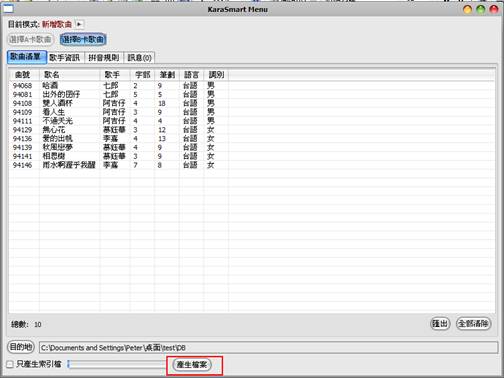Click the progress bar beside 只產生索引檔

tap(117, 364)
